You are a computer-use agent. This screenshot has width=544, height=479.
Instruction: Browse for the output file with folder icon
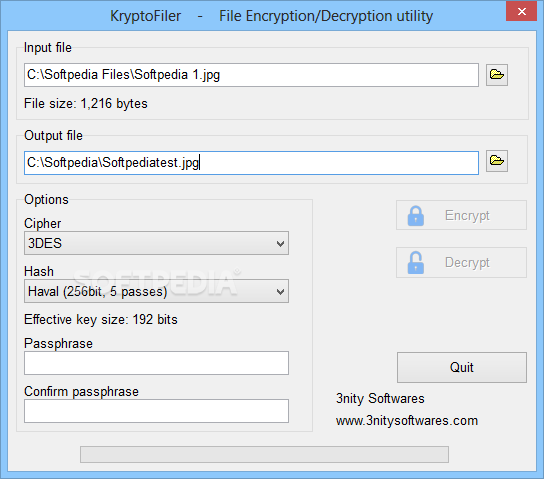496,161
